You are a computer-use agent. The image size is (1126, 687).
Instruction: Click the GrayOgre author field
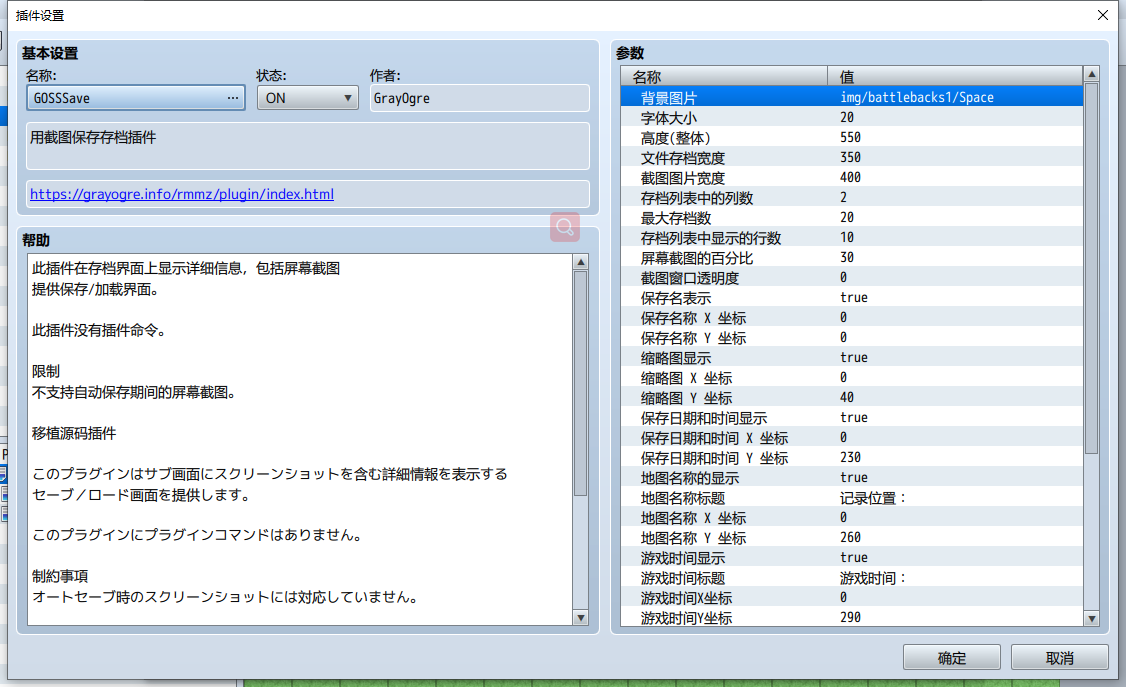480,98
